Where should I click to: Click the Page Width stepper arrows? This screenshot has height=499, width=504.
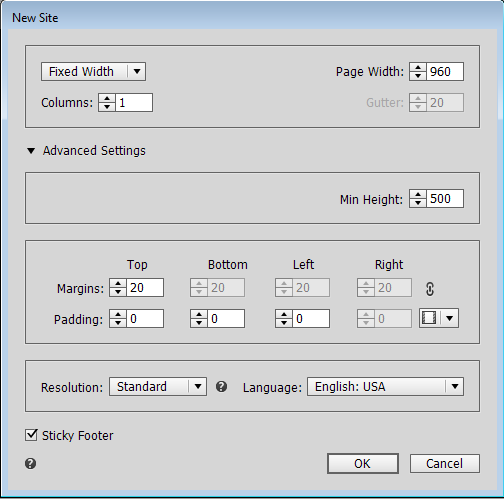tap(418, 71)
